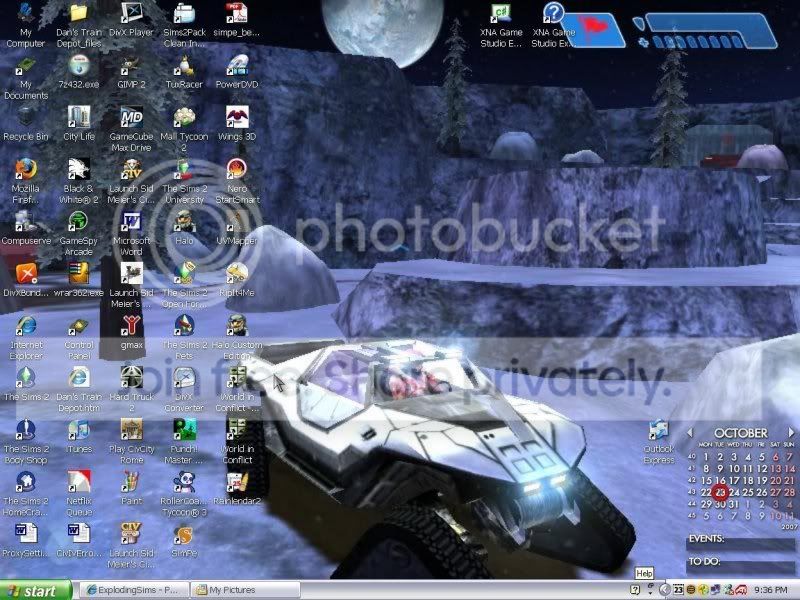Viewport: 800px width, 600px height.
Task: Click the EVENTS section header
Action: (x=706, y=539)
